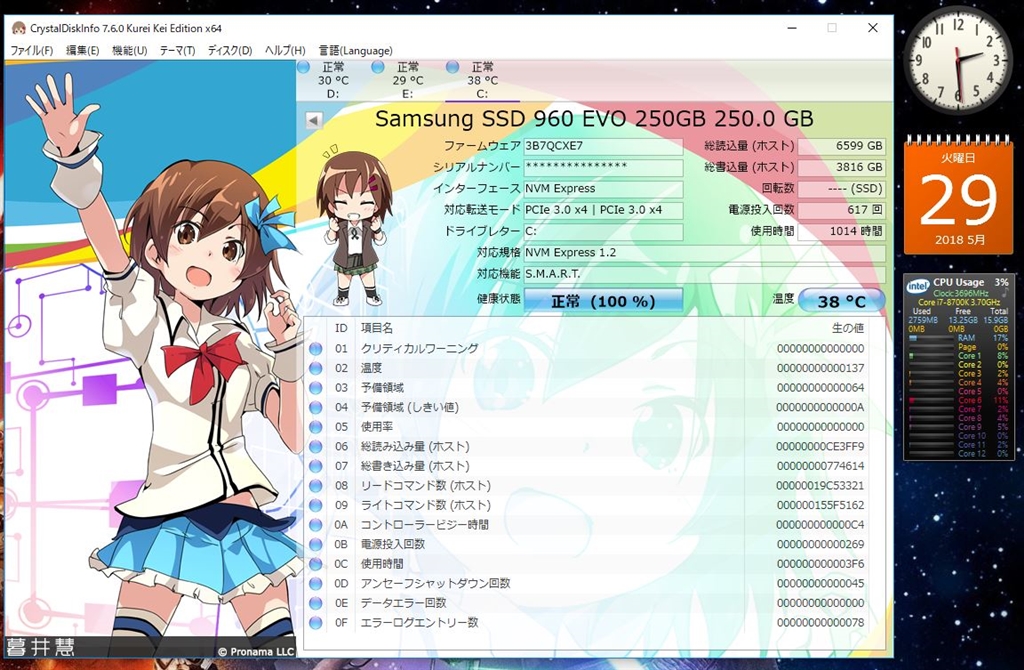This screenshot has width=1024, height=670.
Task: Click the blue dot on 使用率 row
Action: (x=315, y=427)
